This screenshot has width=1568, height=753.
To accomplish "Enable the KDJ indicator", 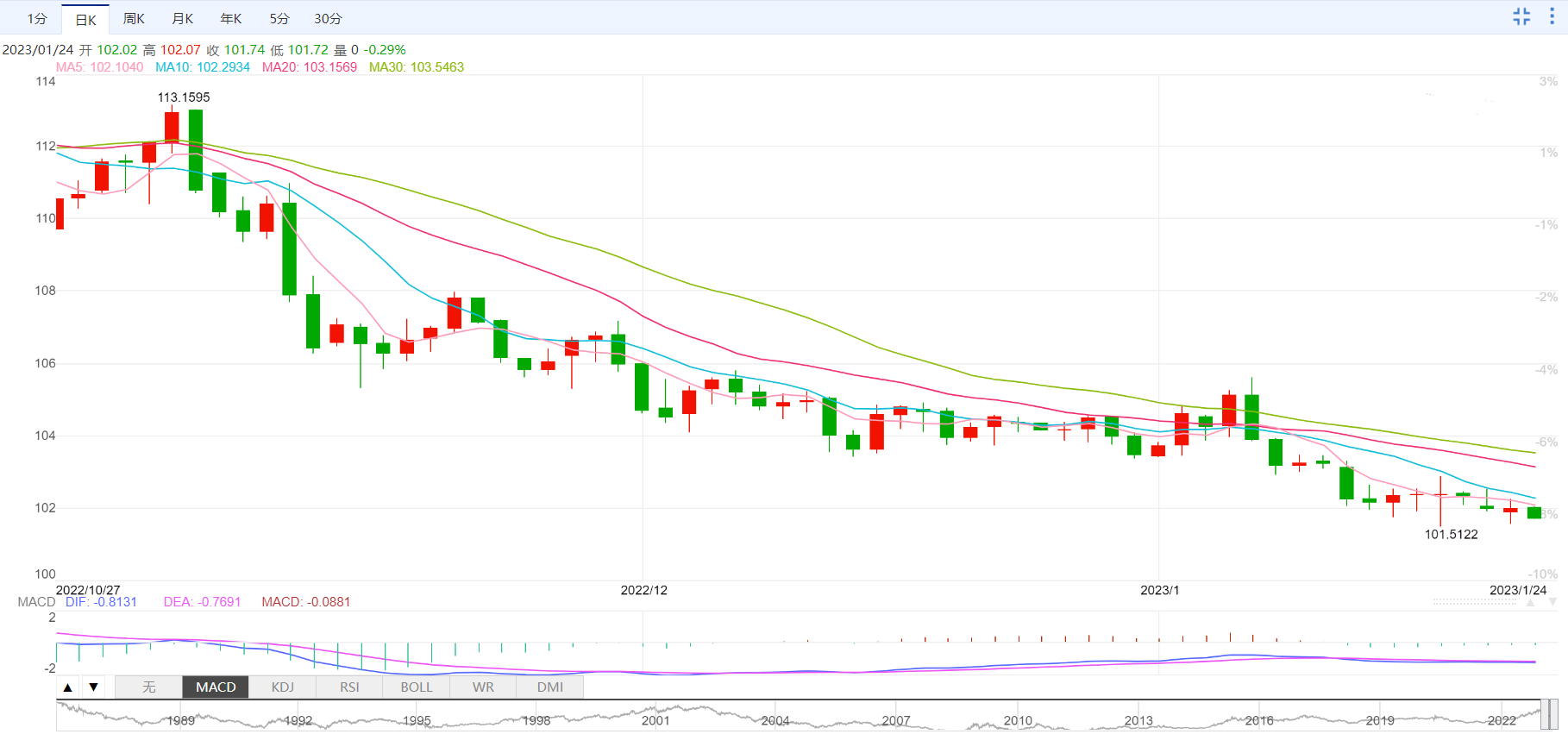I will [x=283, y=687].
